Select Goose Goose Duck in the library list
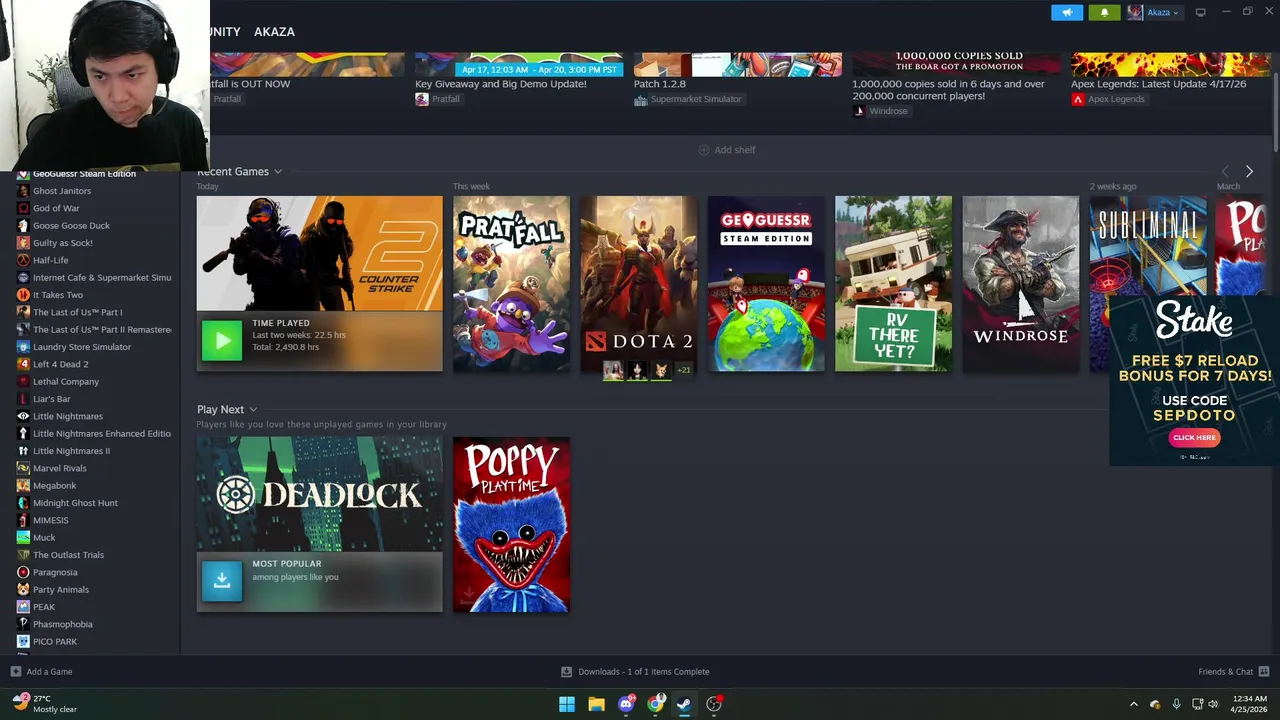The width and height of the screenshot is (1280, 720). pos(71,225)
